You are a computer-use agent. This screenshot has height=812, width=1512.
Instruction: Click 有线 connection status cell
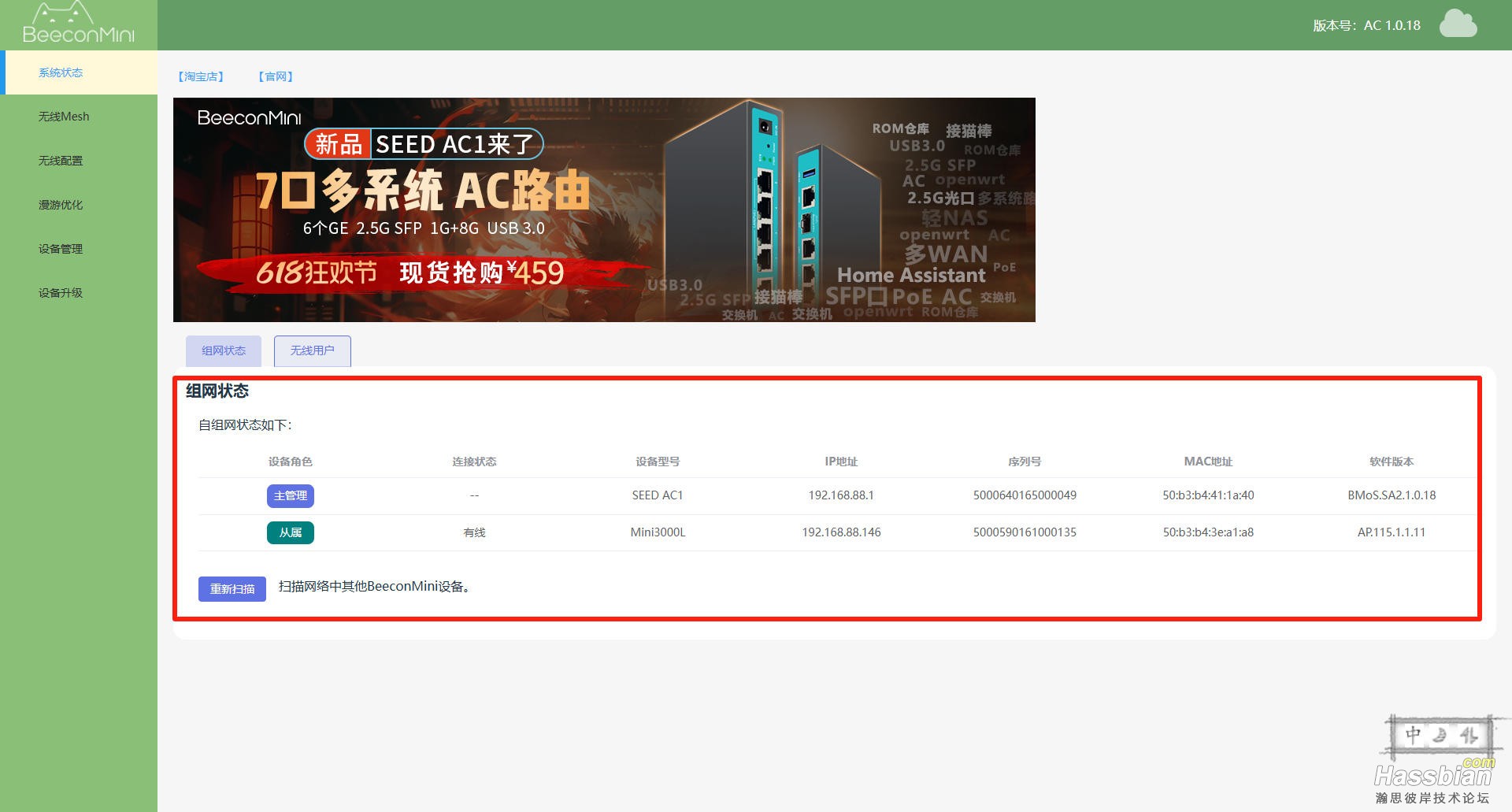474,533
